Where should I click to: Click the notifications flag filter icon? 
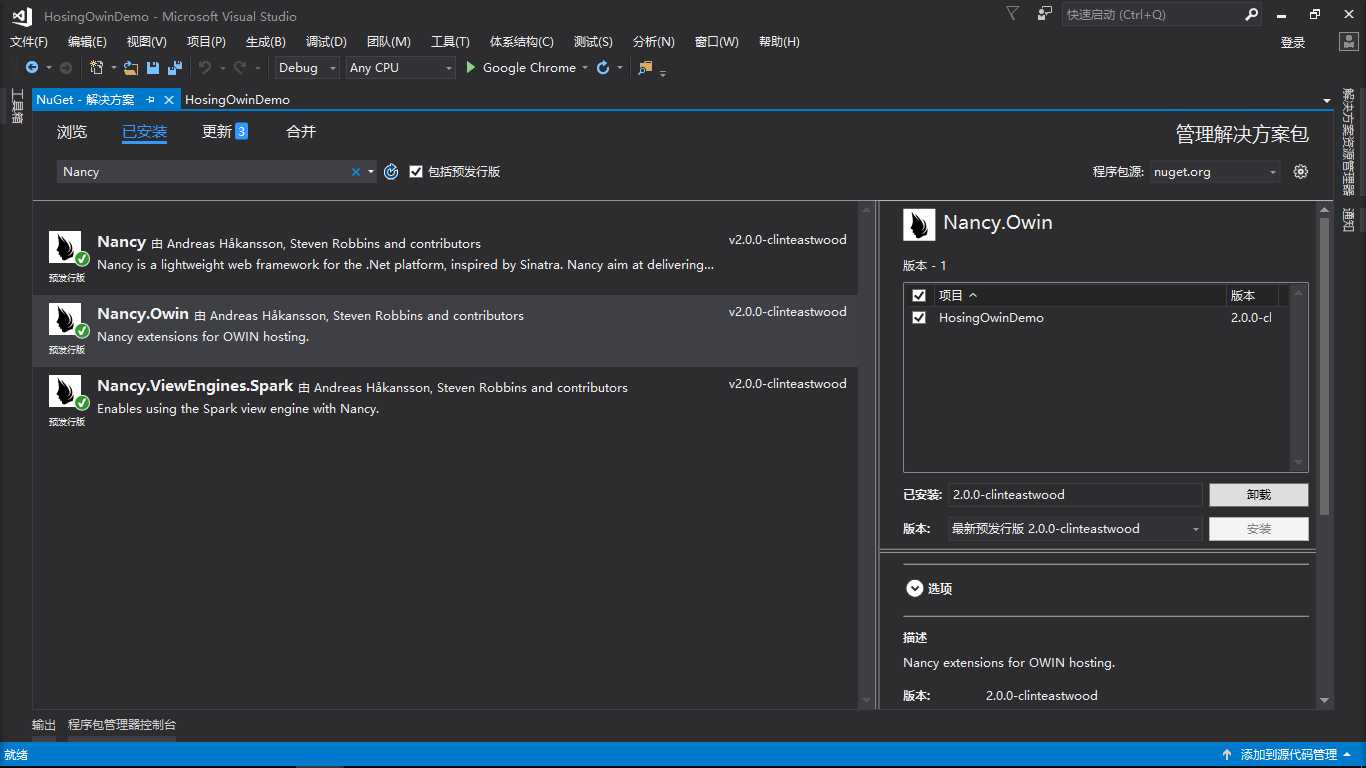[1012, 13]
